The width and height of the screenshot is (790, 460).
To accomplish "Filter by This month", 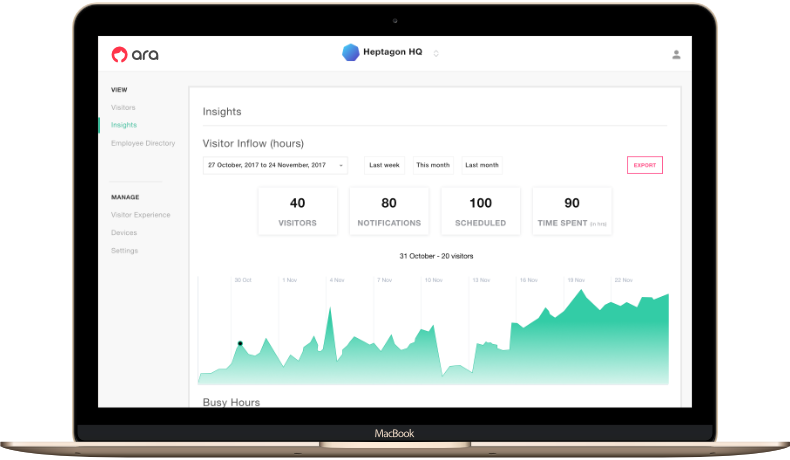I will [433, 165].
